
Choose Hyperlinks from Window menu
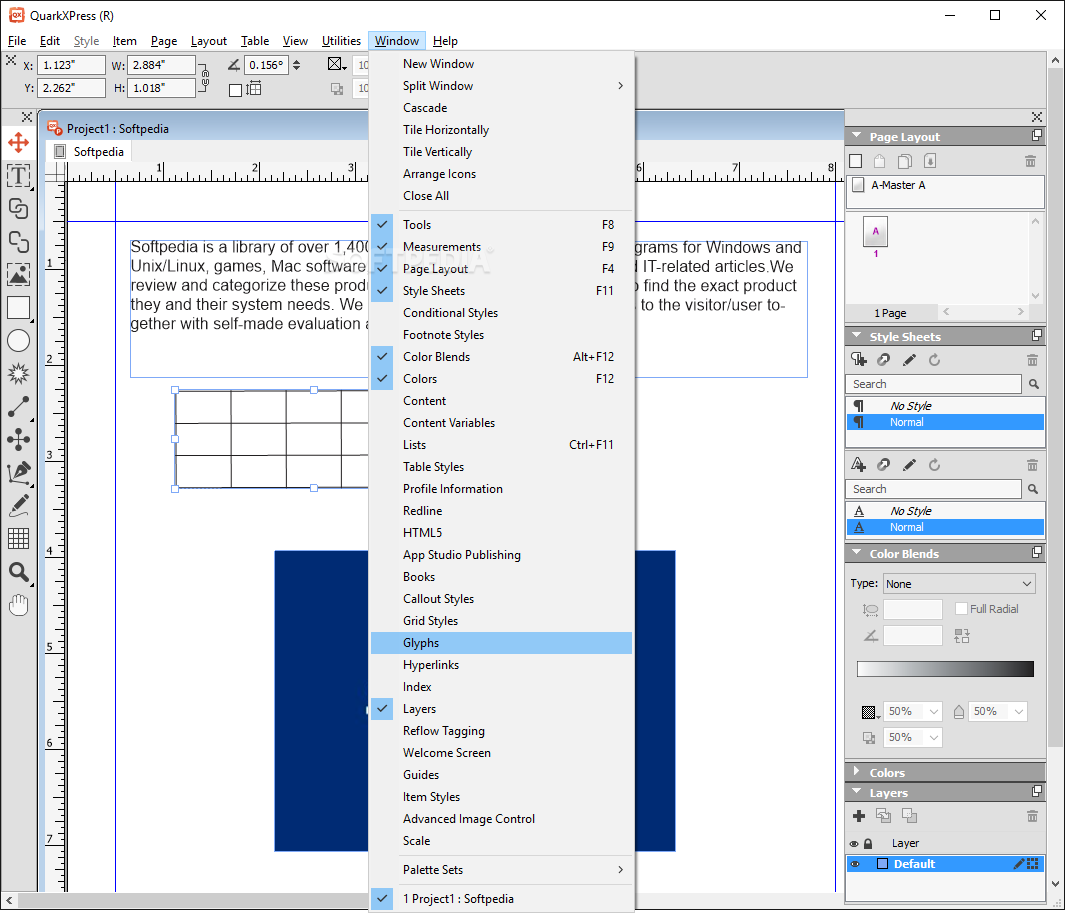tap(501, 665)
